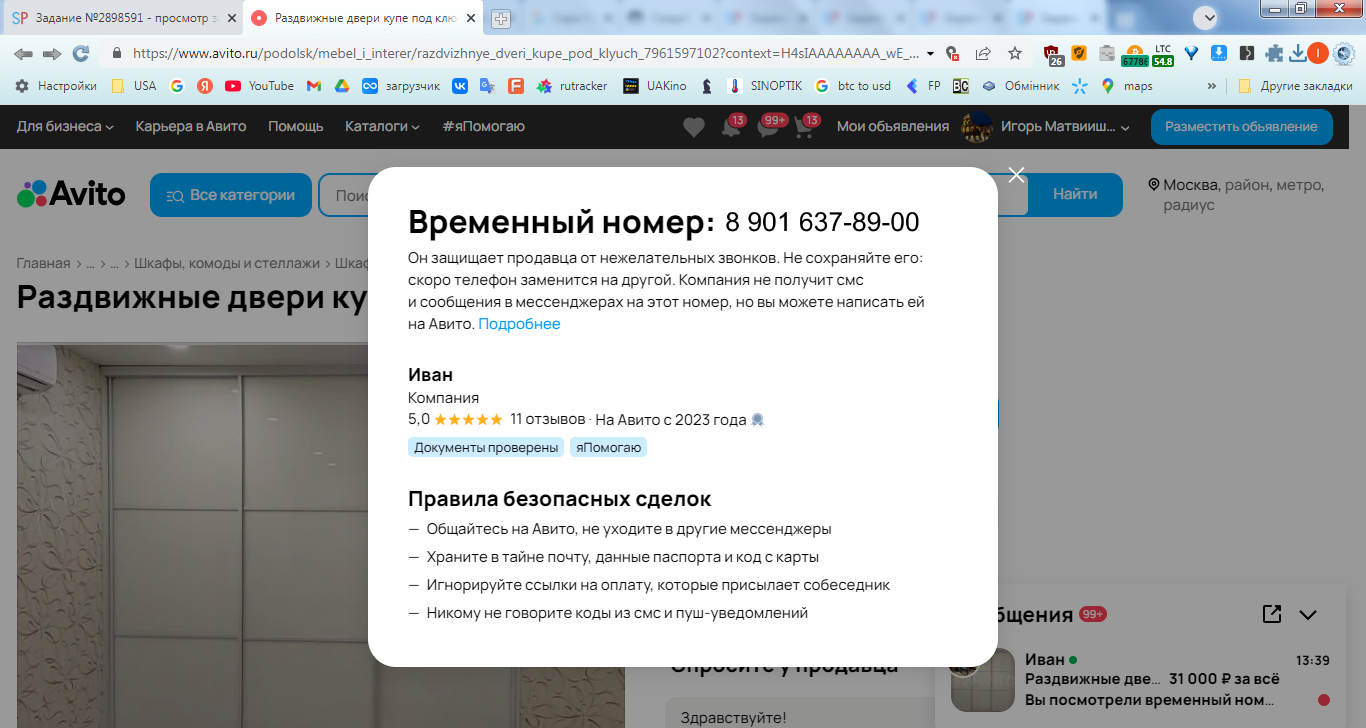Click the Разместить объявление button

[x=1242, y=127]
